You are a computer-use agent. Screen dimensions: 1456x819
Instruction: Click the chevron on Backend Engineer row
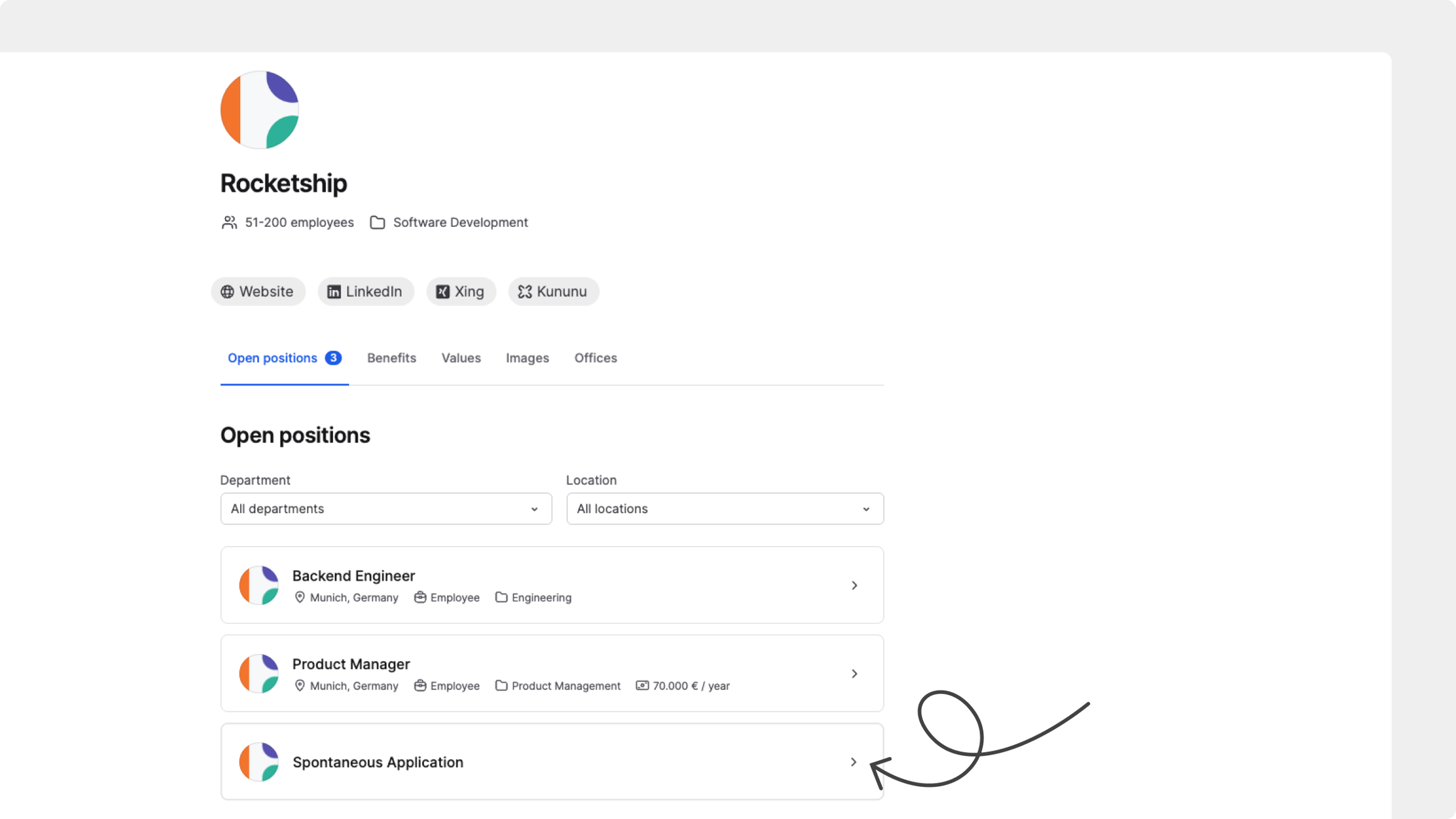pos(854,586)
